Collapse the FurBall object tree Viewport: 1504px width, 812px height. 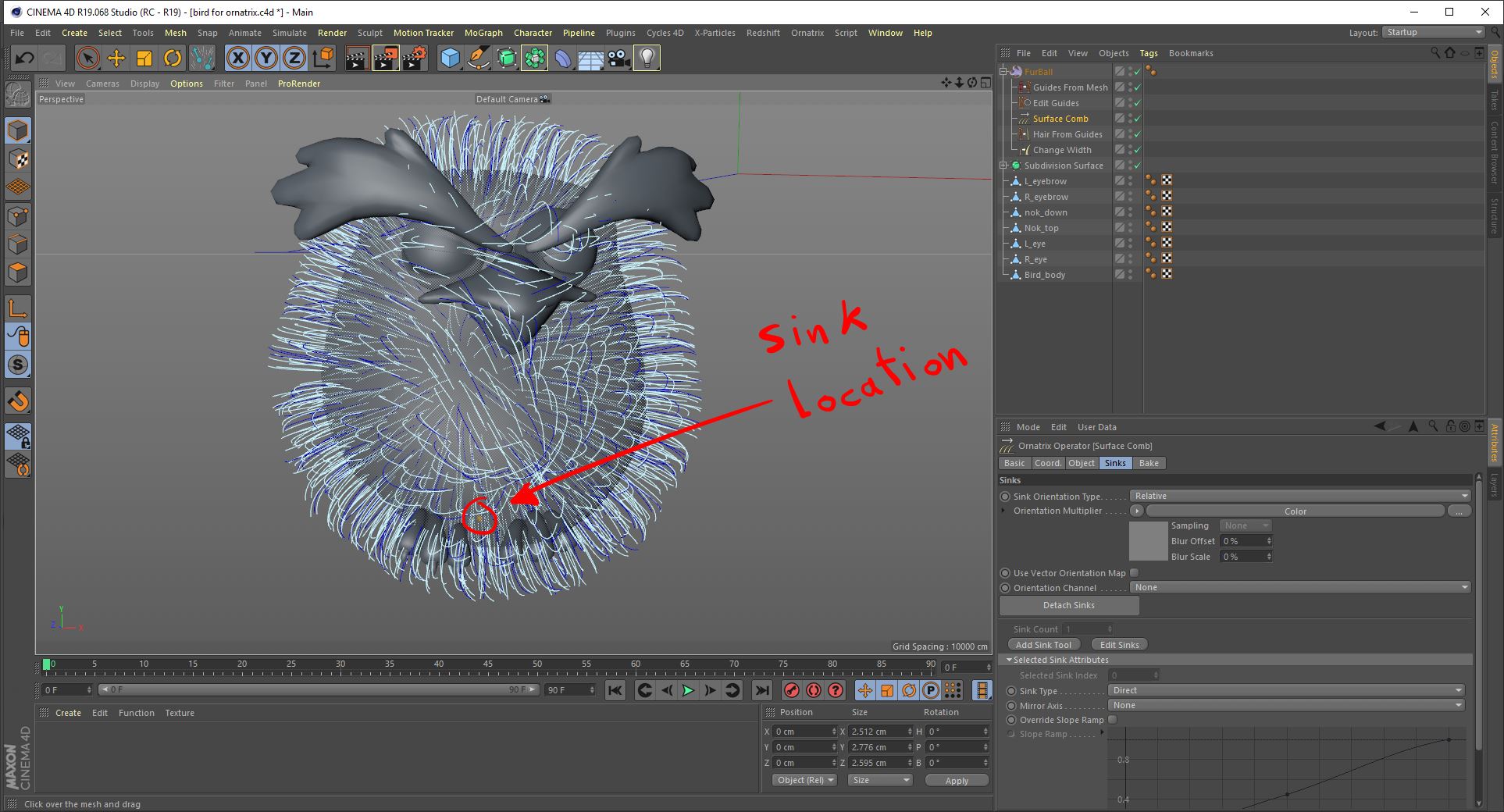click(x=1004, y=72)
